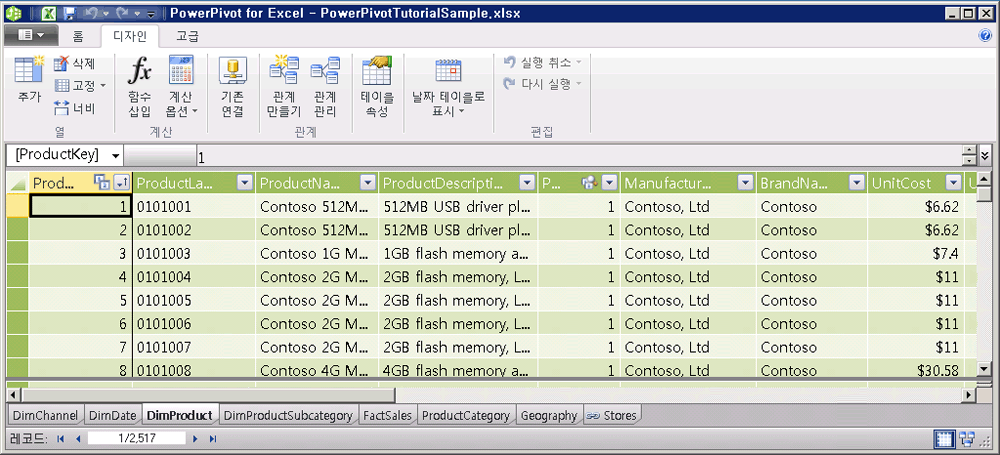The image size is (1000, 455).
Task: Click the record position field 1/2,517
Action: pos(137,438)
